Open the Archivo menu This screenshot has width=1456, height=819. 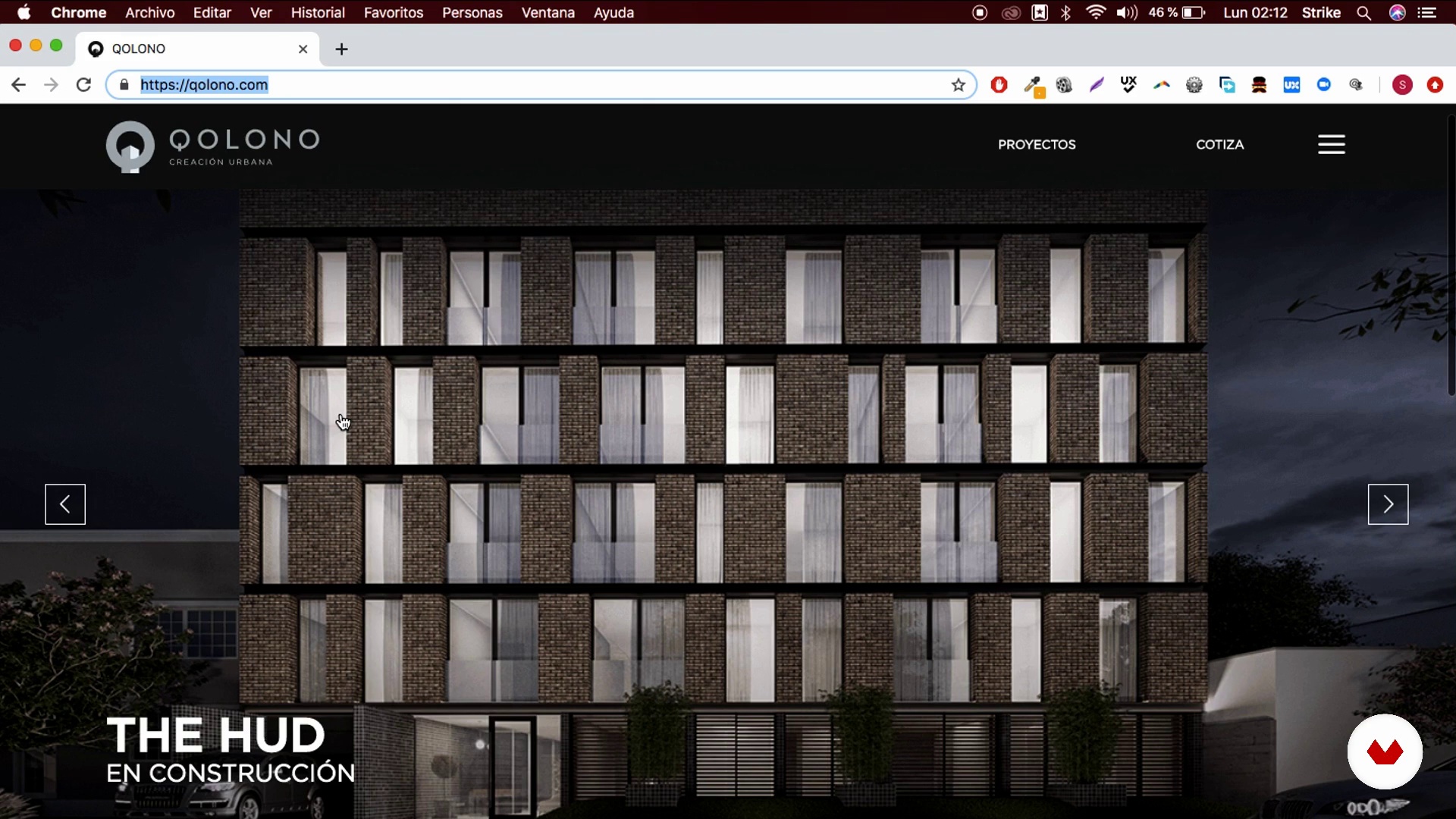point(150,12)
